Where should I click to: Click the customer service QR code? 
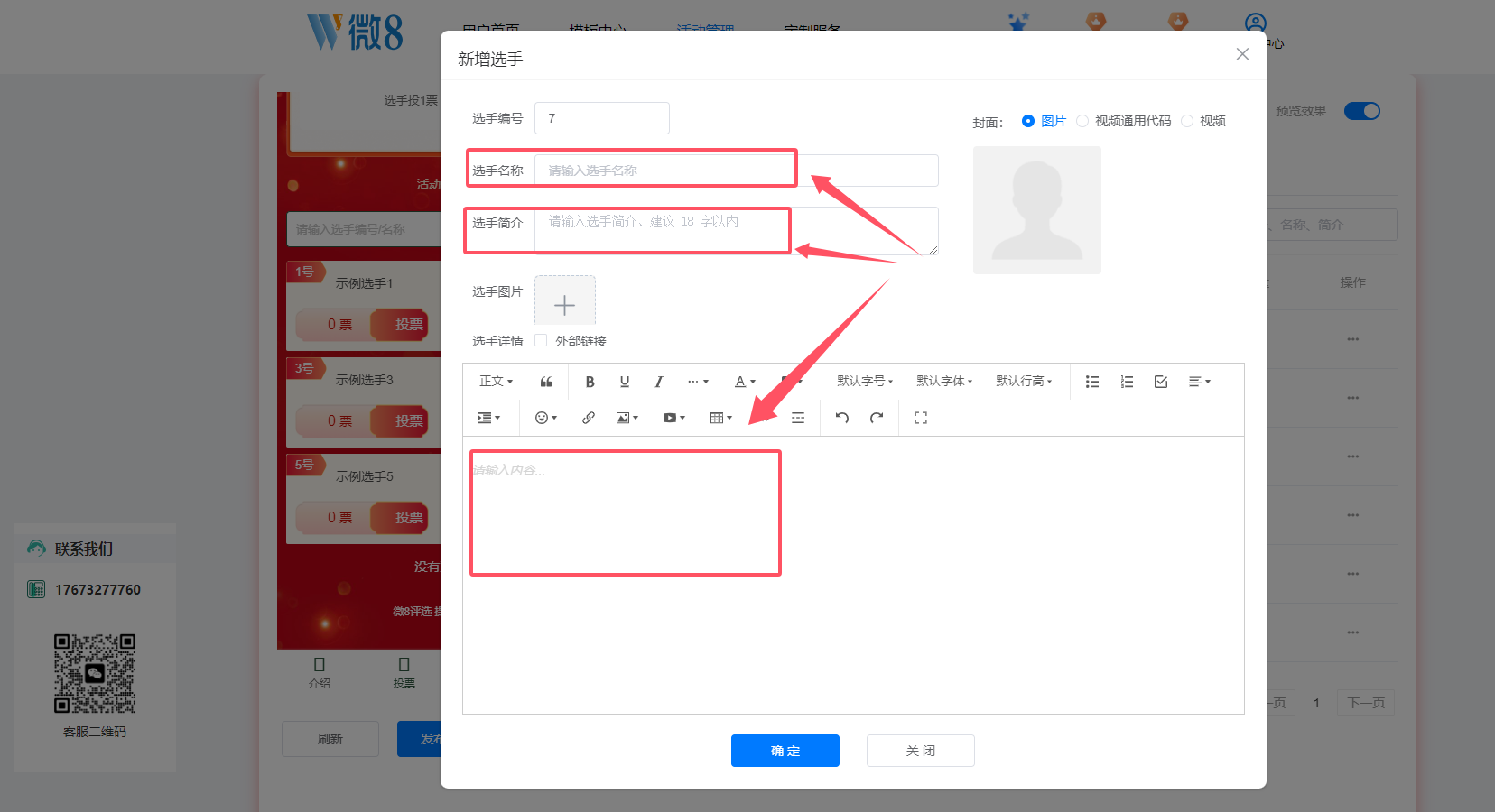point(95,674)
